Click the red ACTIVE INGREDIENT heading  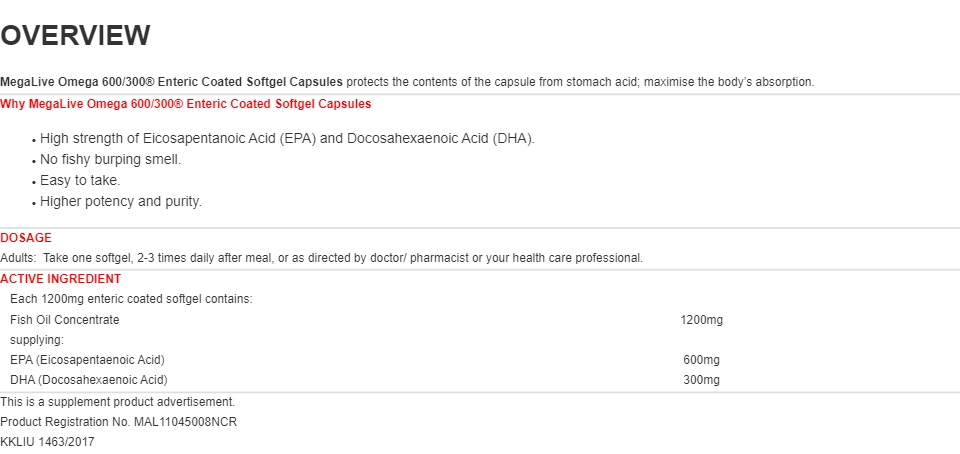click(x=61, y=279)
